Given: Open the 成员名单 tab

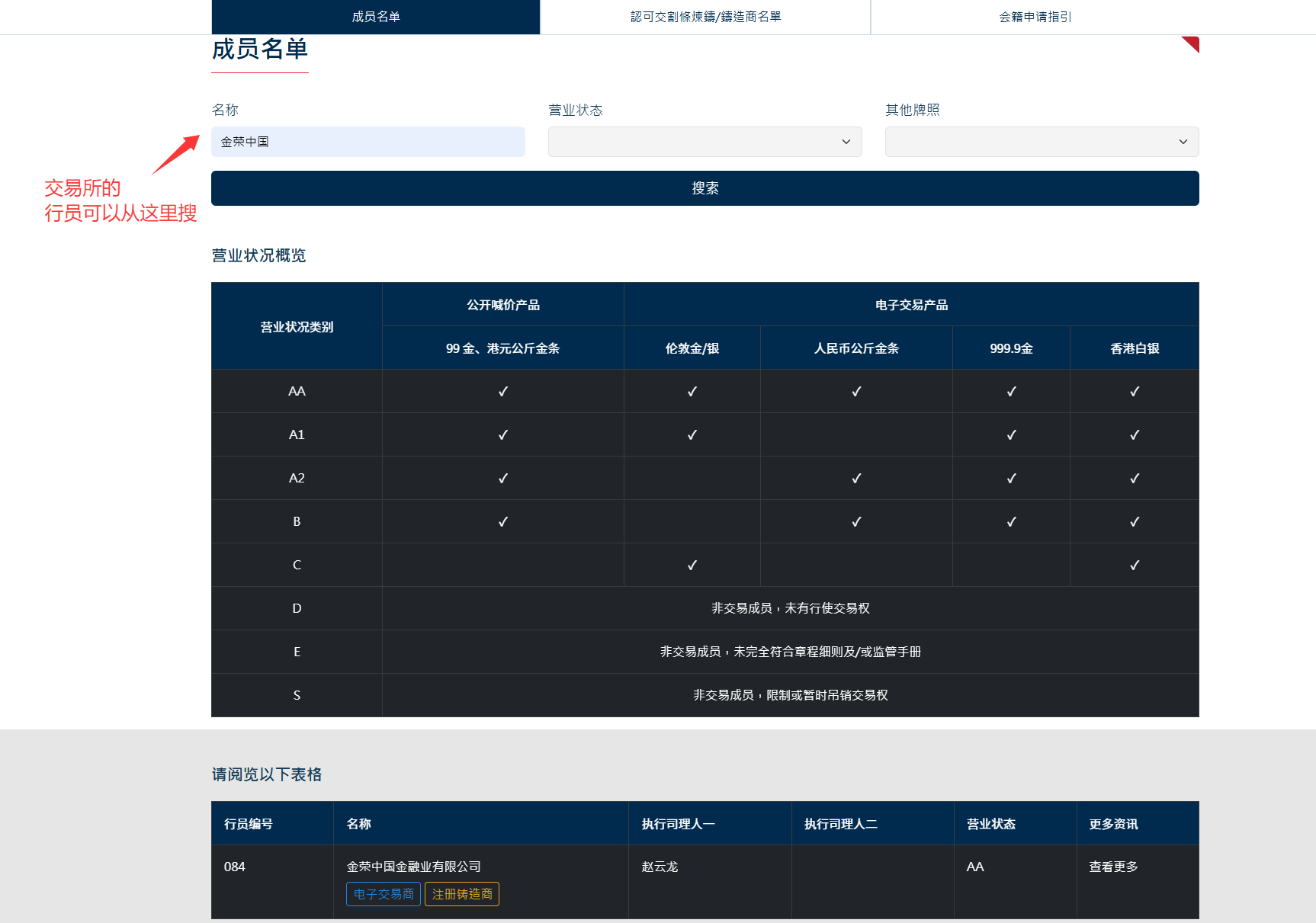Looking at the screenshot, I should coord(376,17).
